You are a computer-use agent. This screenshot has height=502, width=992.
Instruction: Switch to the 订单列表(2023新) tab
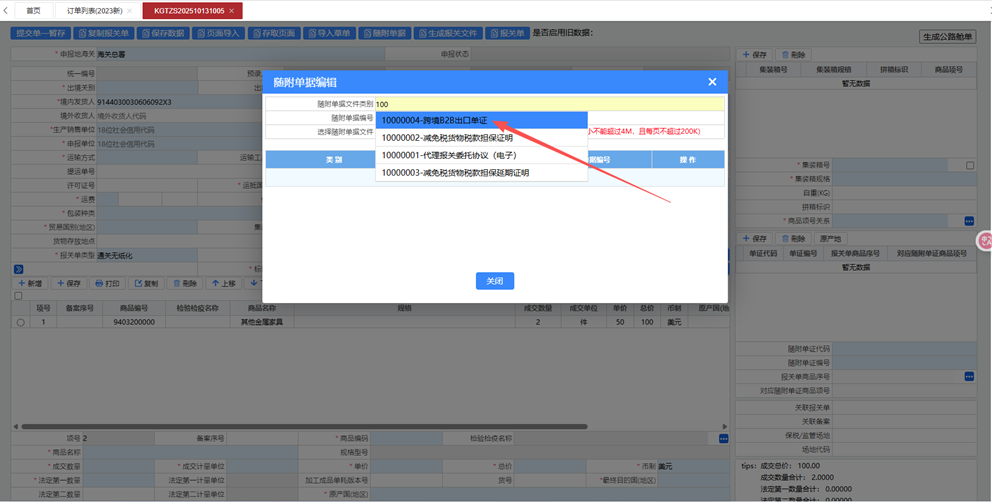tap(97, 10)
